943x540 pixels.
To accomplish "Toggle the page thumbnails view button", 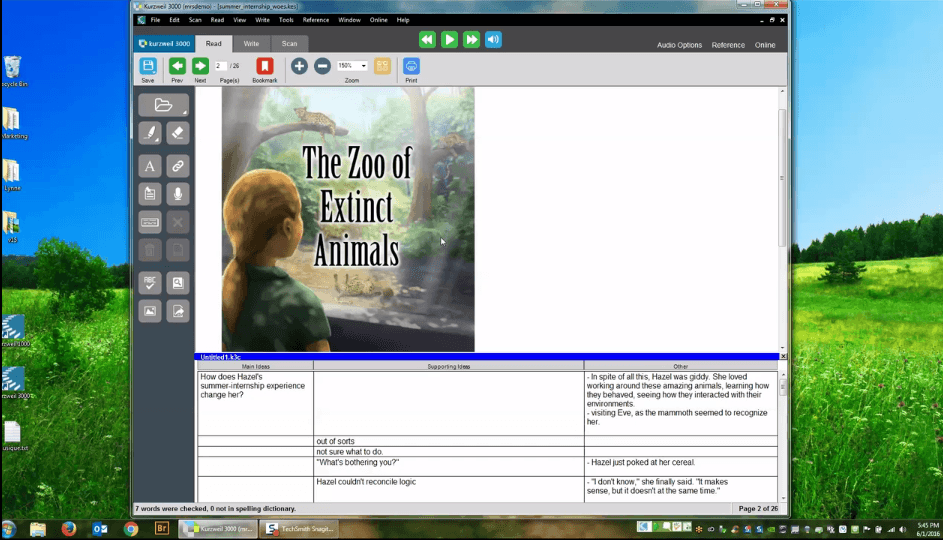I will coord(382,66).
